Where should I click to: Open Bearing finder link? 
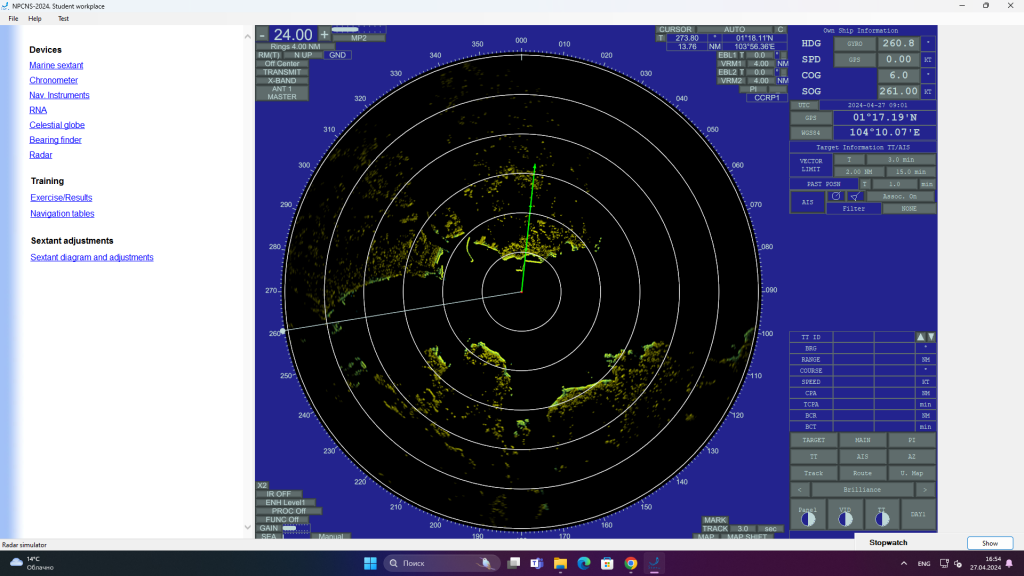point(56,140)
